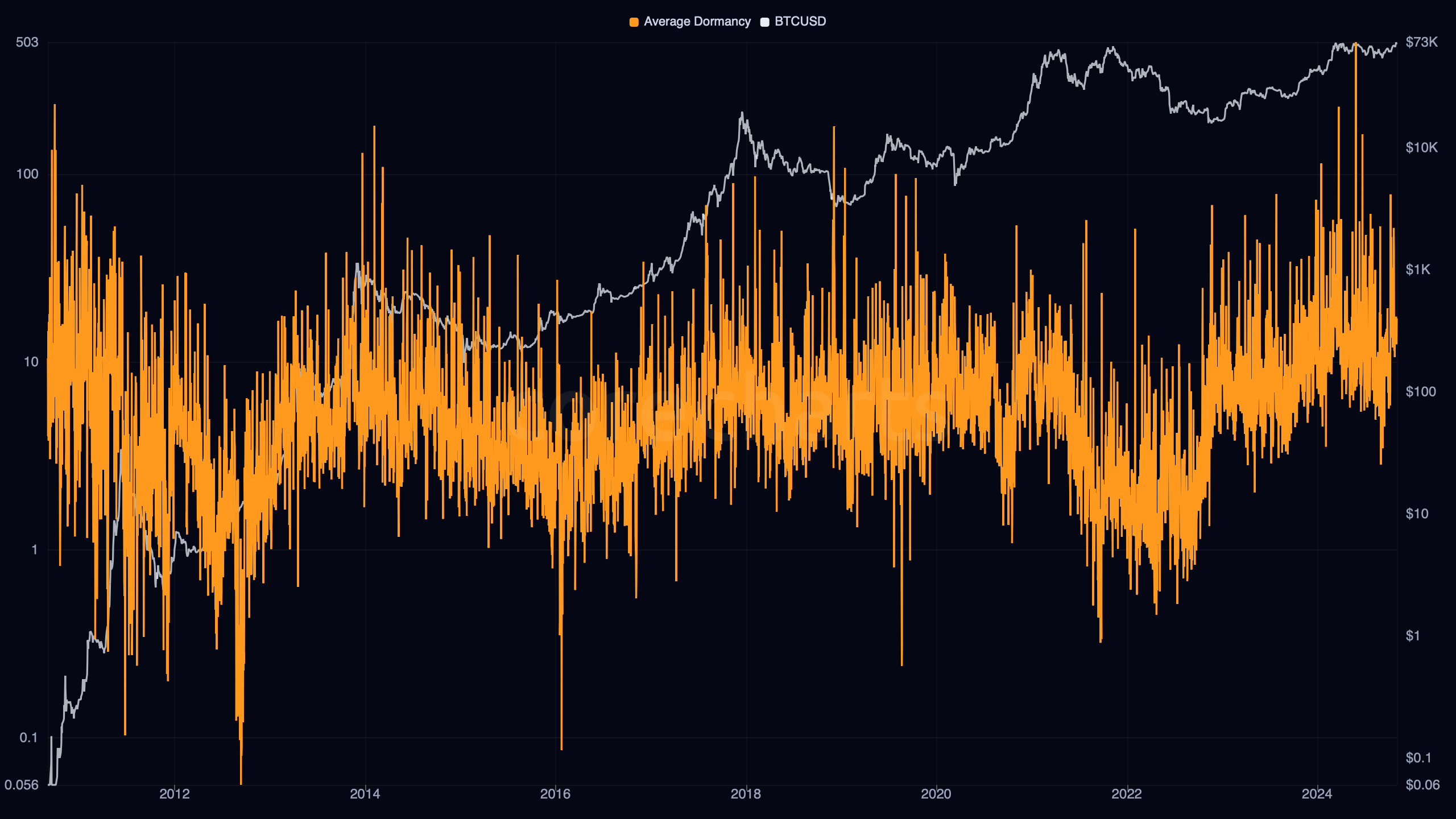
Task: Click the orange Average Dormancy legend swatch
Action: (x=634, y=22)
